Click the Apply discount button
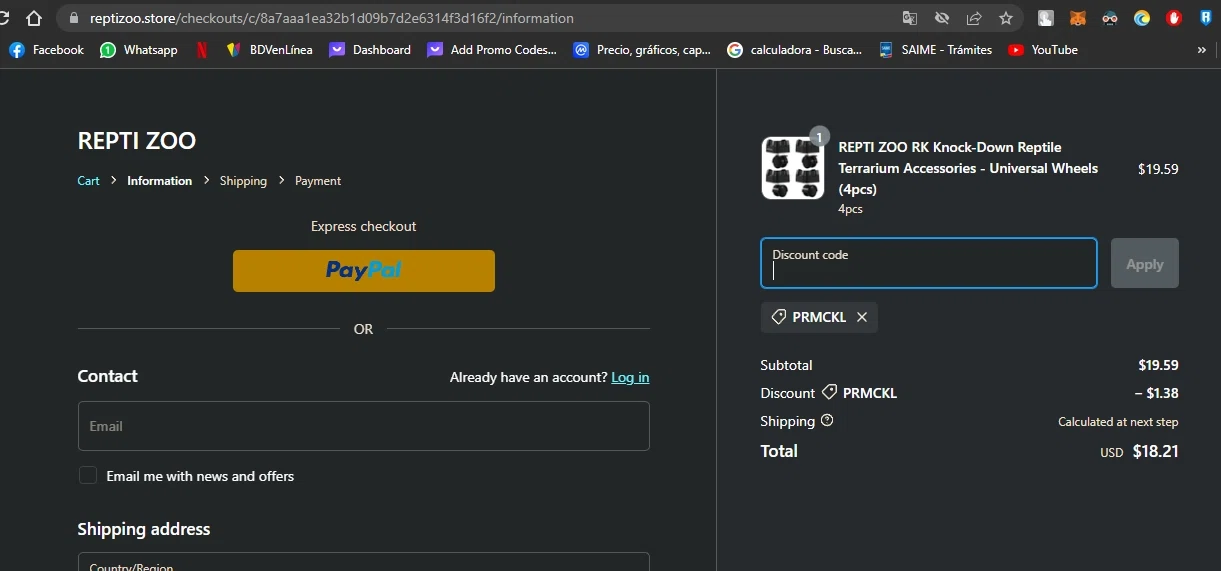Screen dimensions: 1221x571 (1145, 263)
